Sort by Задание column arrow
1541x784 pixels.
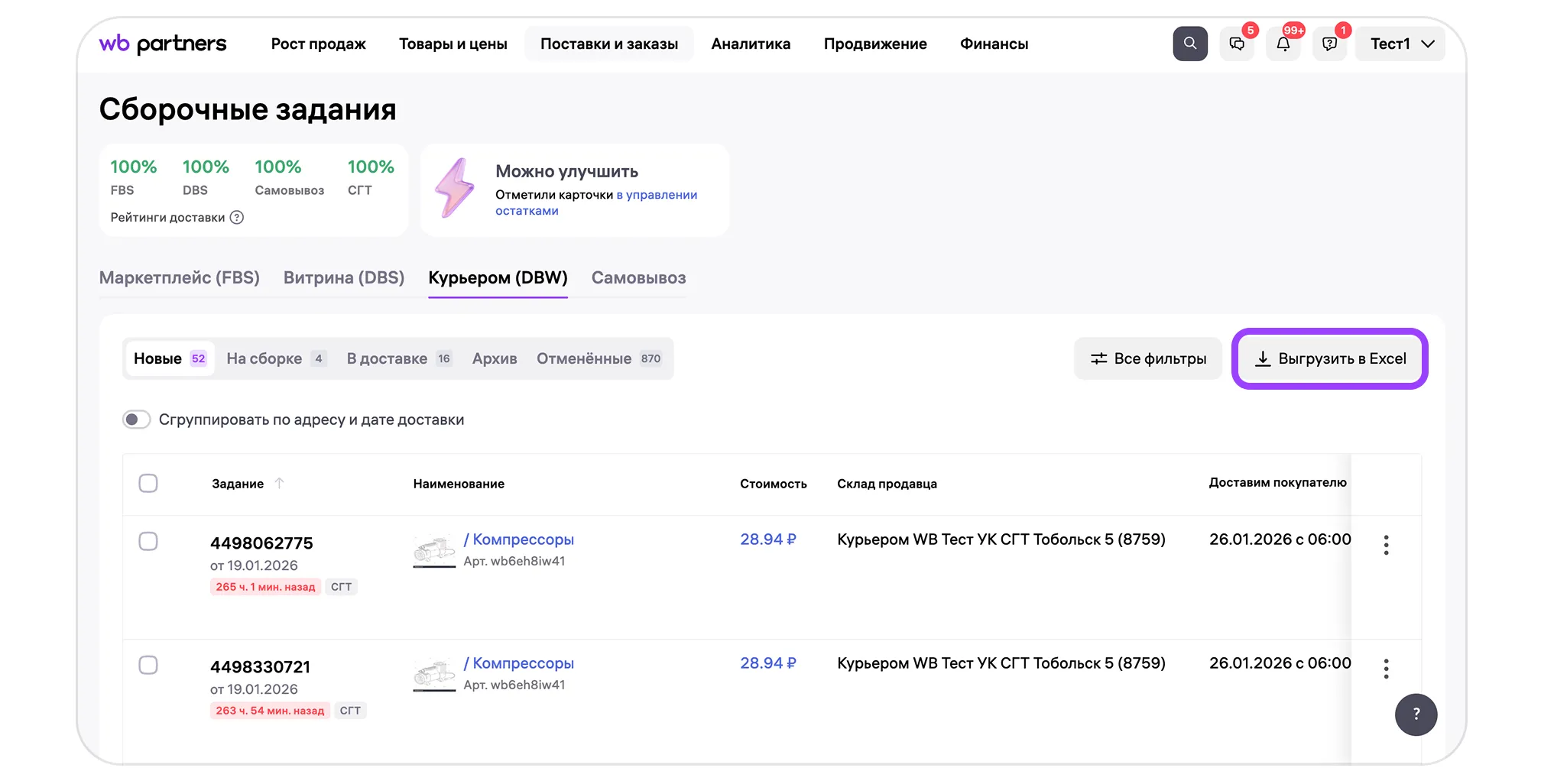280,483
